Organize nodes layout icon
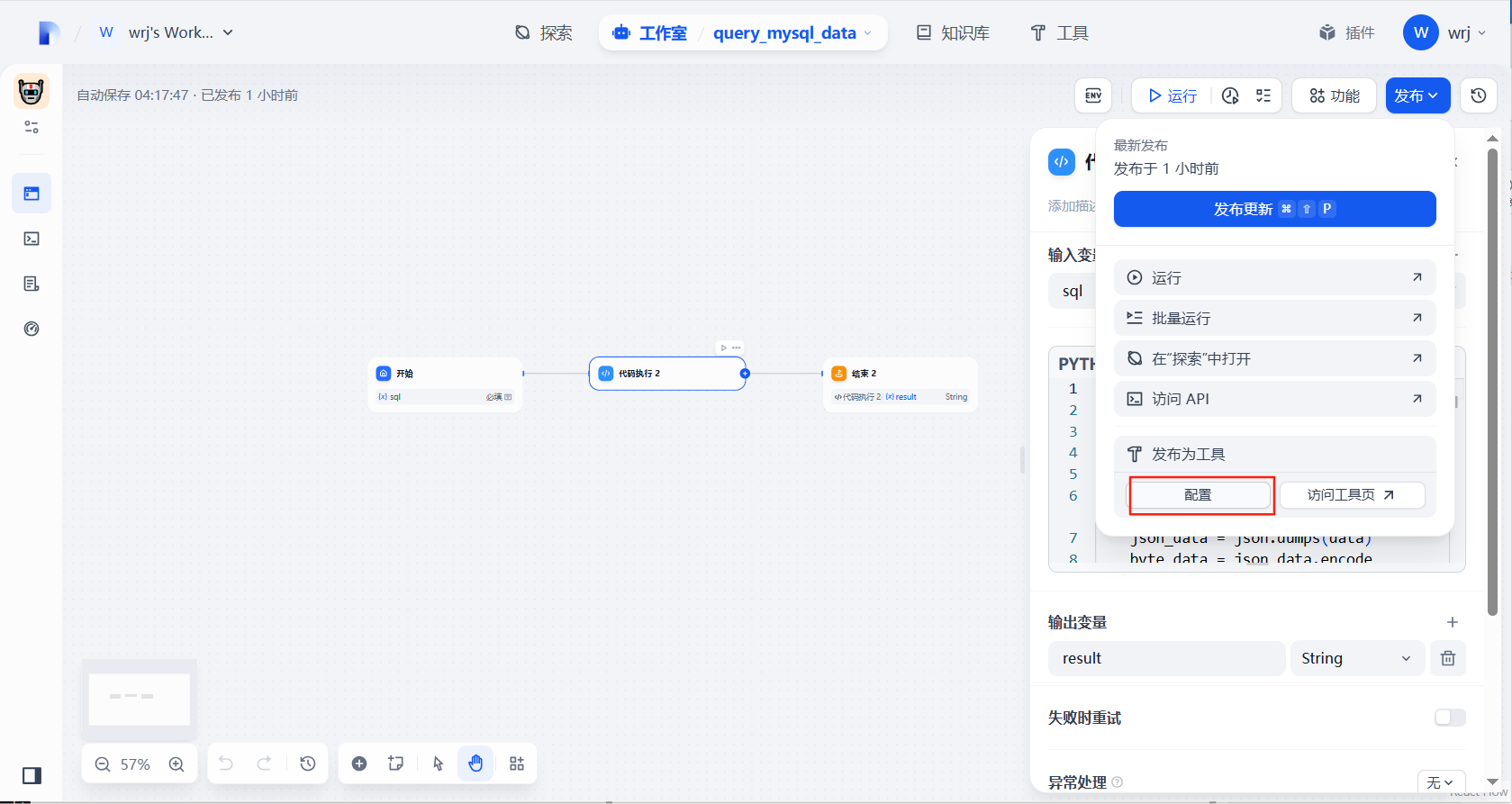1512x804 pixels. pos(517,763)
